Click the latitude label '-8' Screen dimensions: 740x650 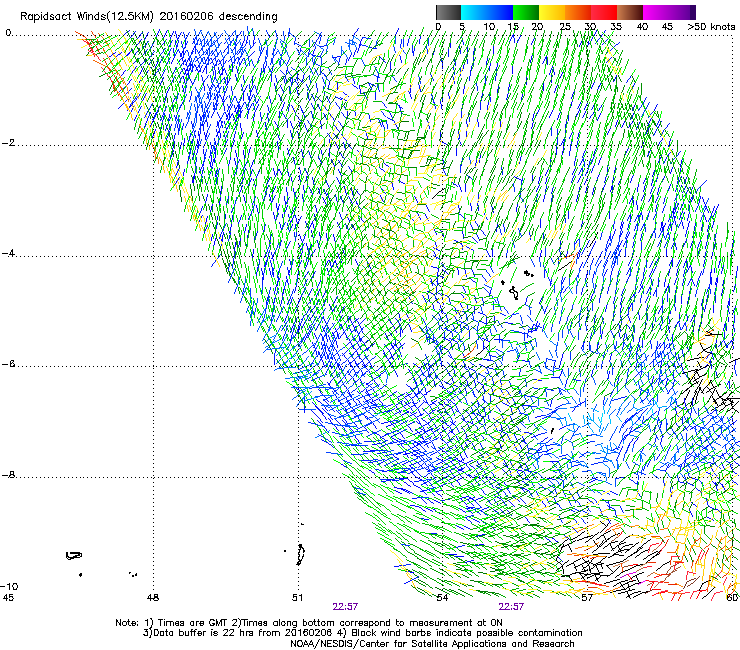[x=8, y=475]
